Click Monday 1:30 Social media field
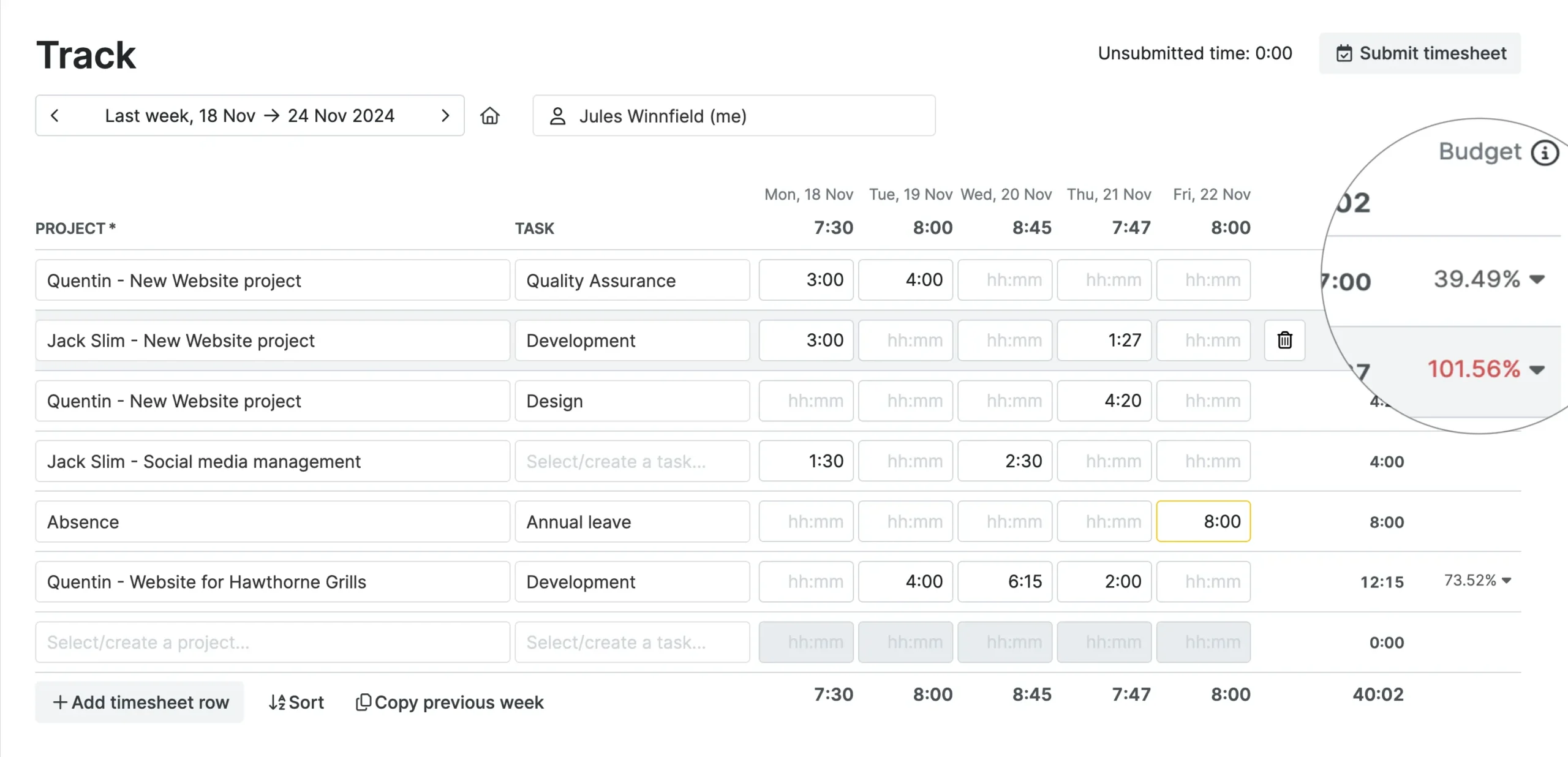1568x757 pixels. coord(805,461)
